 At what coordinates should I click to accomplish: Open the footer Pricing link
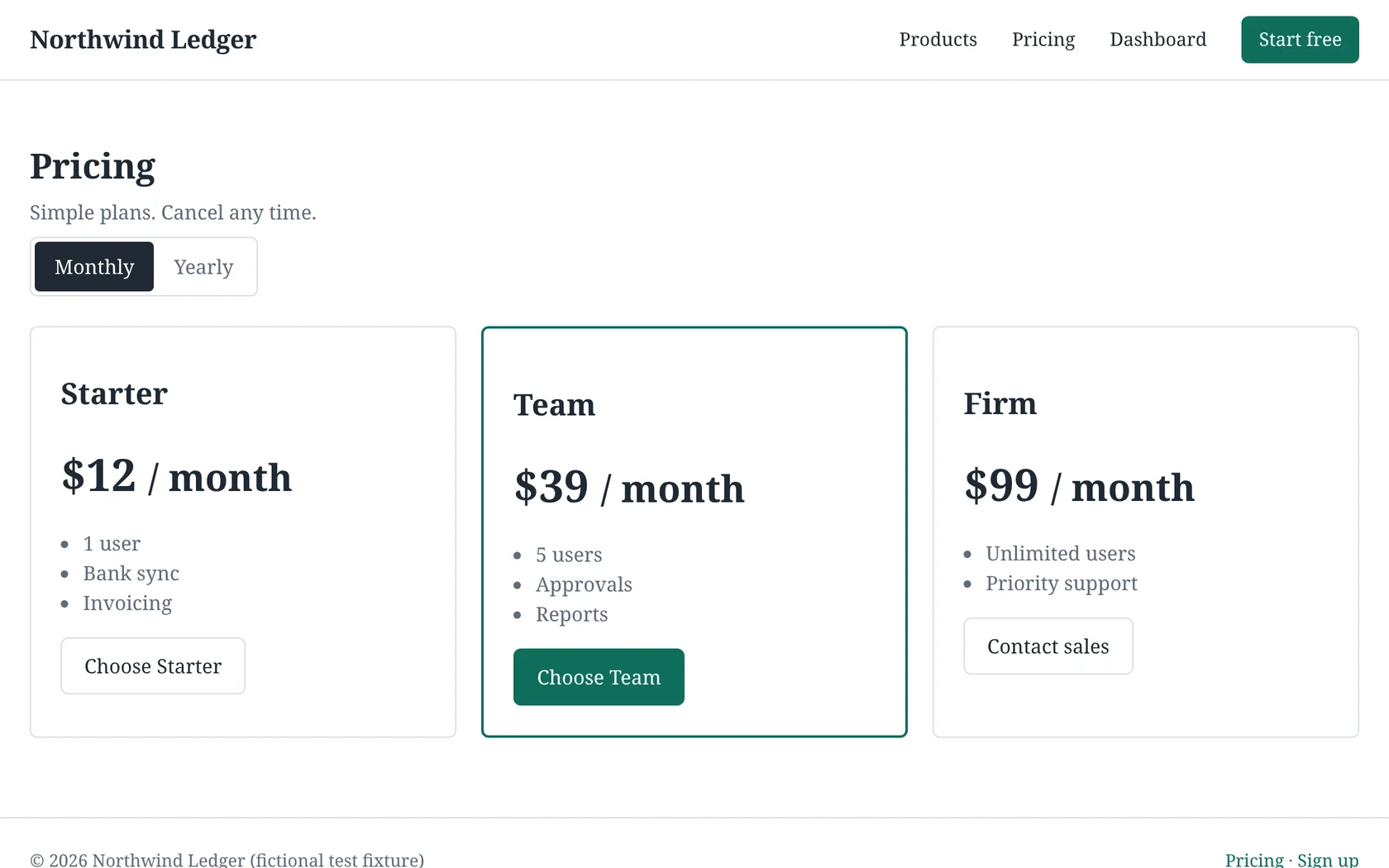pos(1254,860)
